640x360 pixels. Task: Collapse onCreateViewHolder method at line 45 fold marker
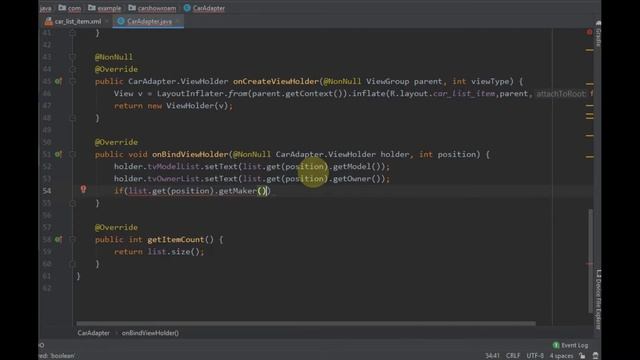73,81
